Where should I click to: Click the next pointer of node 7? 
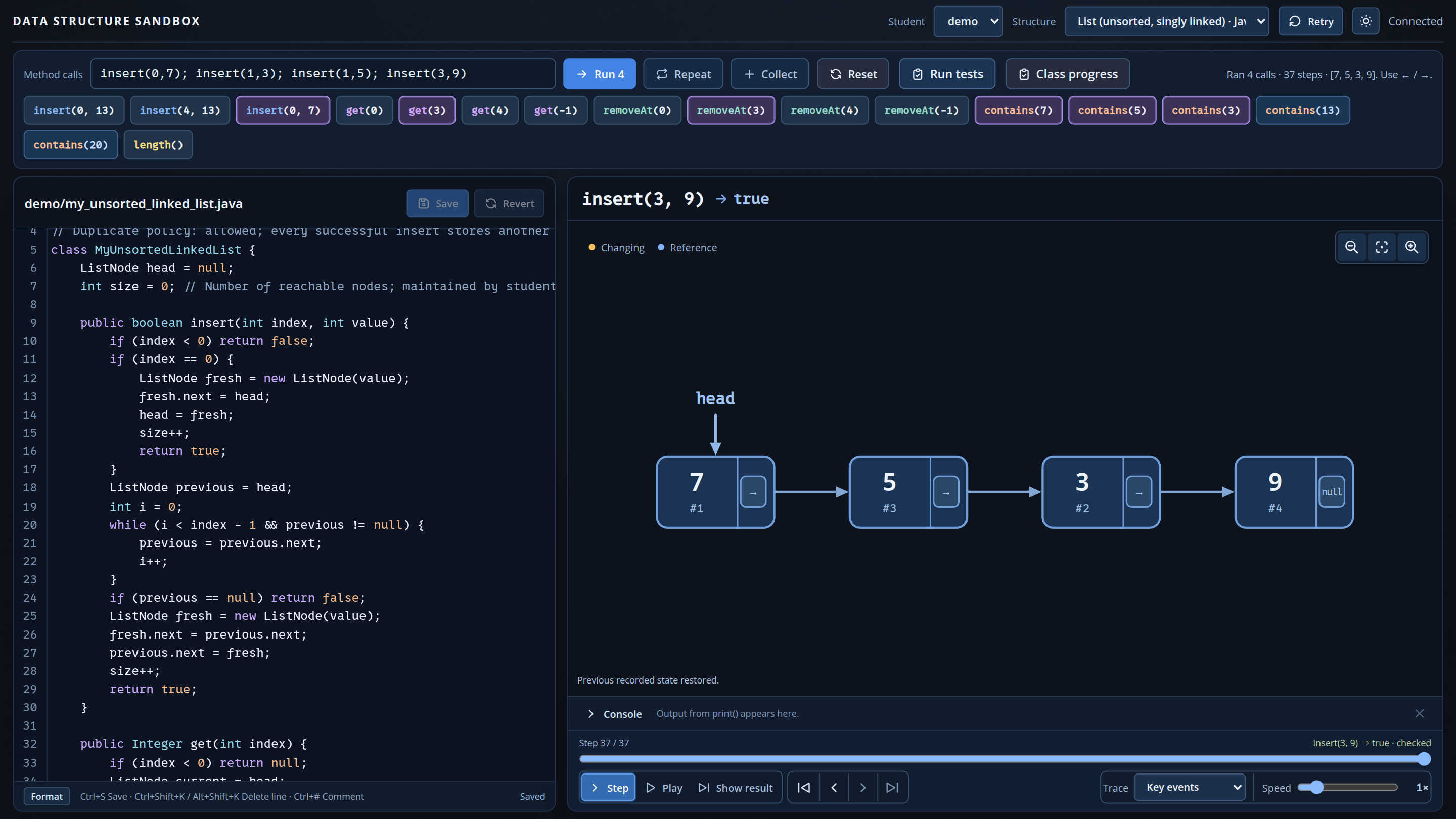click(x=753, y=492)
